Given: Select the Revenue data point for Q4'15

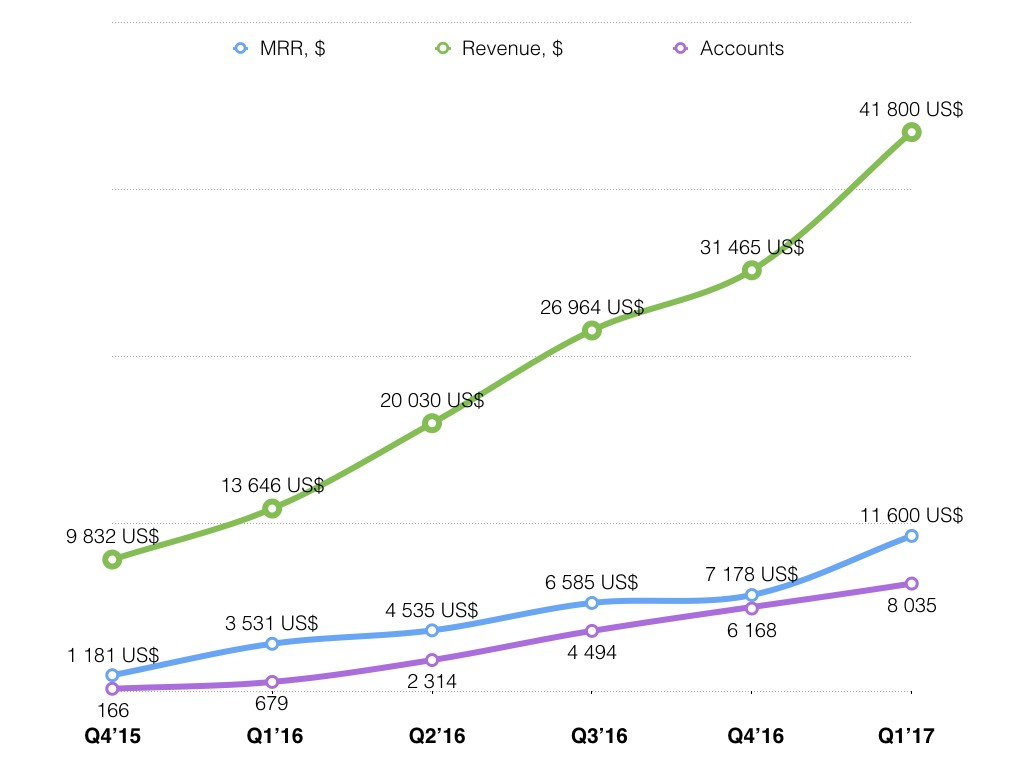Looking at the screenshot, I should [112, 559].
